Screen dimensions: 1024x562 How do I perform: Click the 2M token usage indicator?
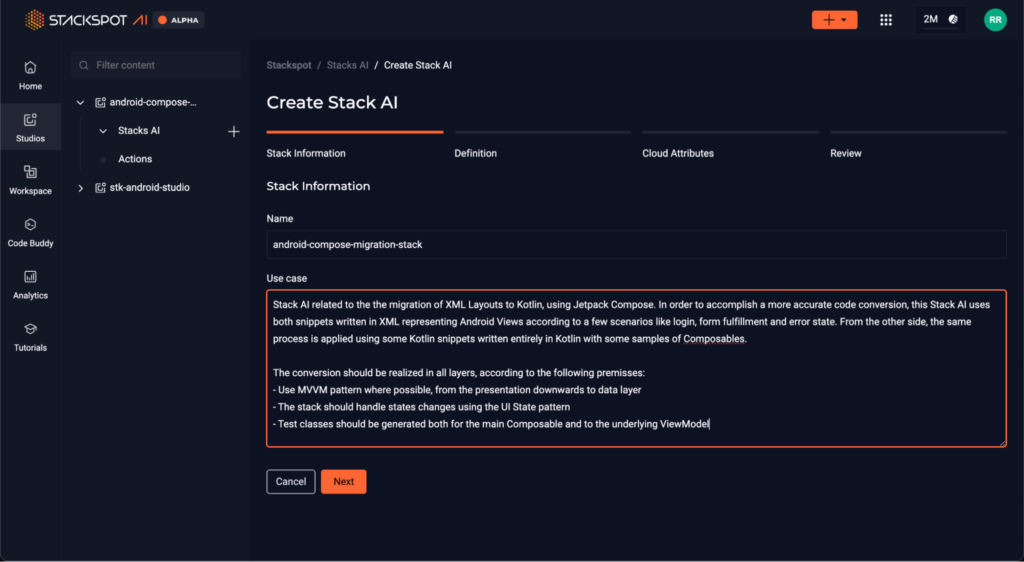940,20
